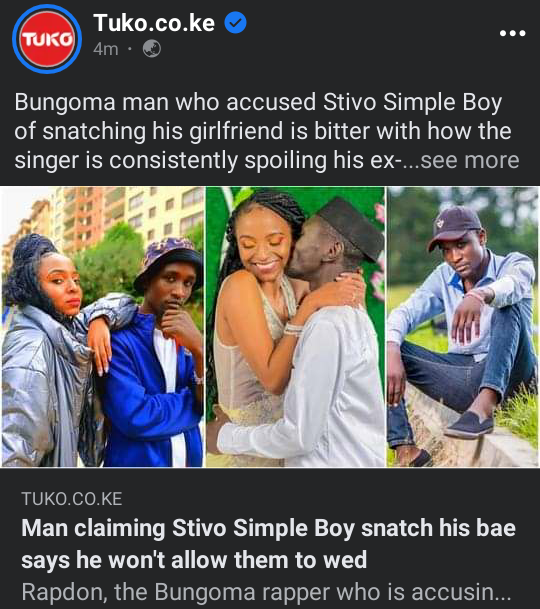Click headline line 'says he won't allow them to wed'
The height and width of the screenshot is (609, 540).
click(x=194, y=560)
